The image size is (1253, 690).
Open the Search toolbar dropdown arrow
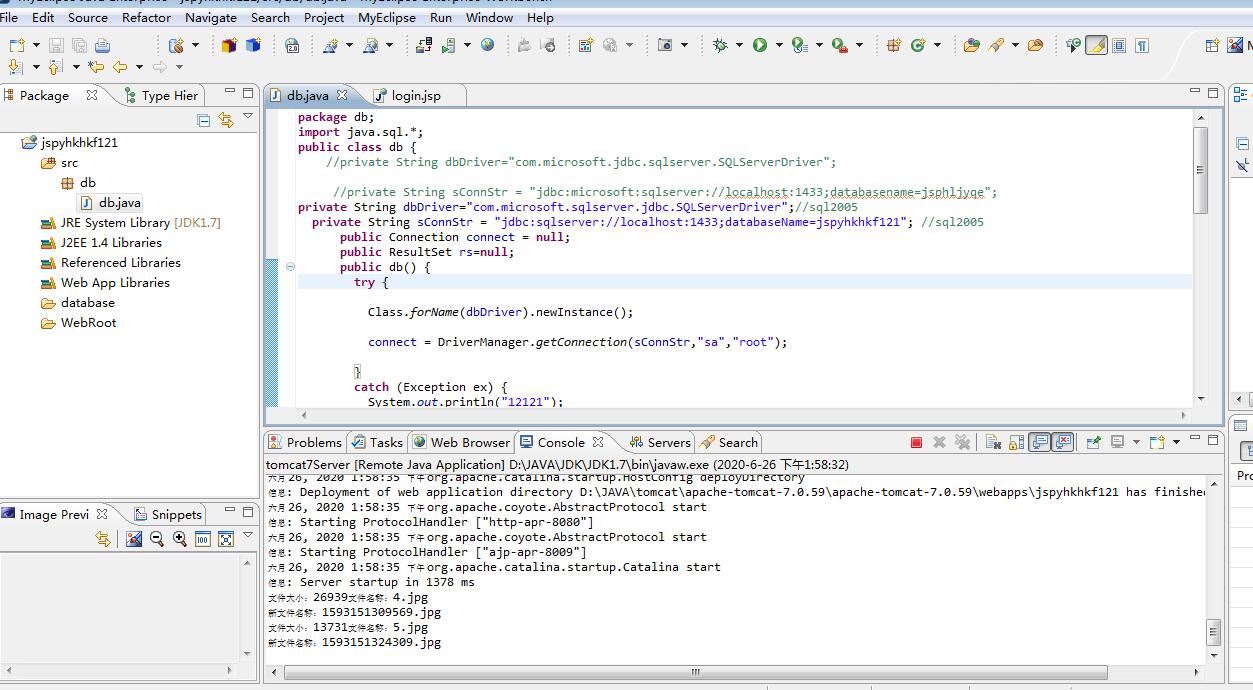pos(1015,45)
